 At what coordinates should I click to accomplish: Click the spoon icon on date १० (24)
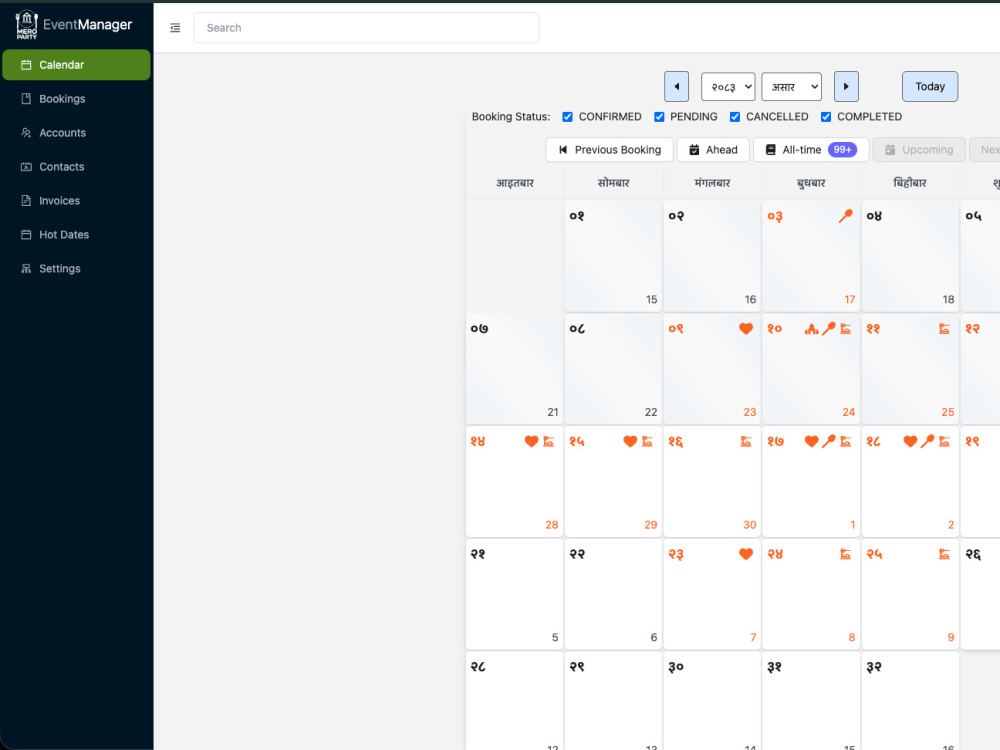828,328
